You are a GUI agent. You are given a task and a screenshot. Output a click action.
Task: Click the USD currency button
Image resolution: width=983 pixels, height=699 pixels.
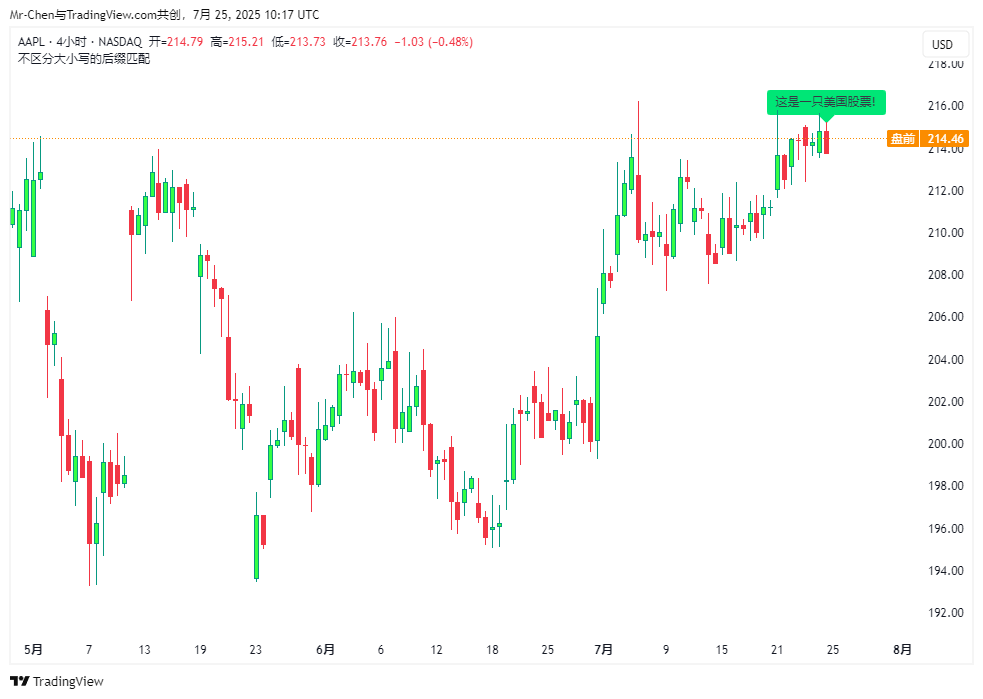pos(945,45)
